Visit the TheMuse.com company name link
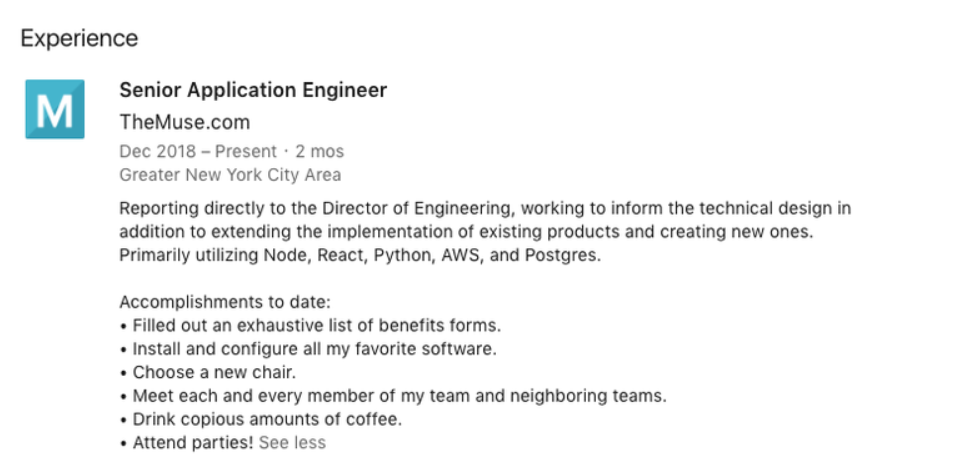This screenshot has width=955, height=467. pos(185,122)
